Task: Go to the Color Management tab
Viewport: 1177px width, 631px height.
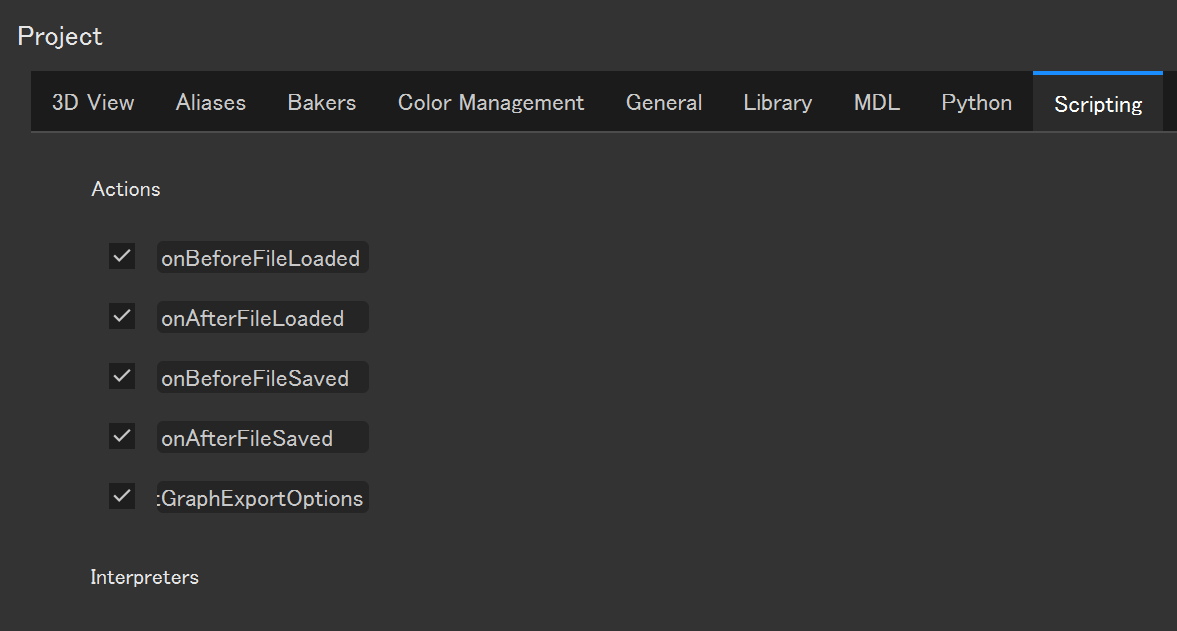Action: pyautogui.click(x=491, y=102)
